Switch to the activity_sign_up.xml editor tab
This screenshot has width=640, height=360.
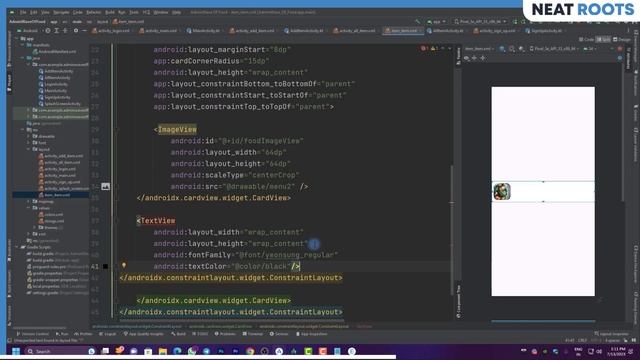click(x=494, y=31)
